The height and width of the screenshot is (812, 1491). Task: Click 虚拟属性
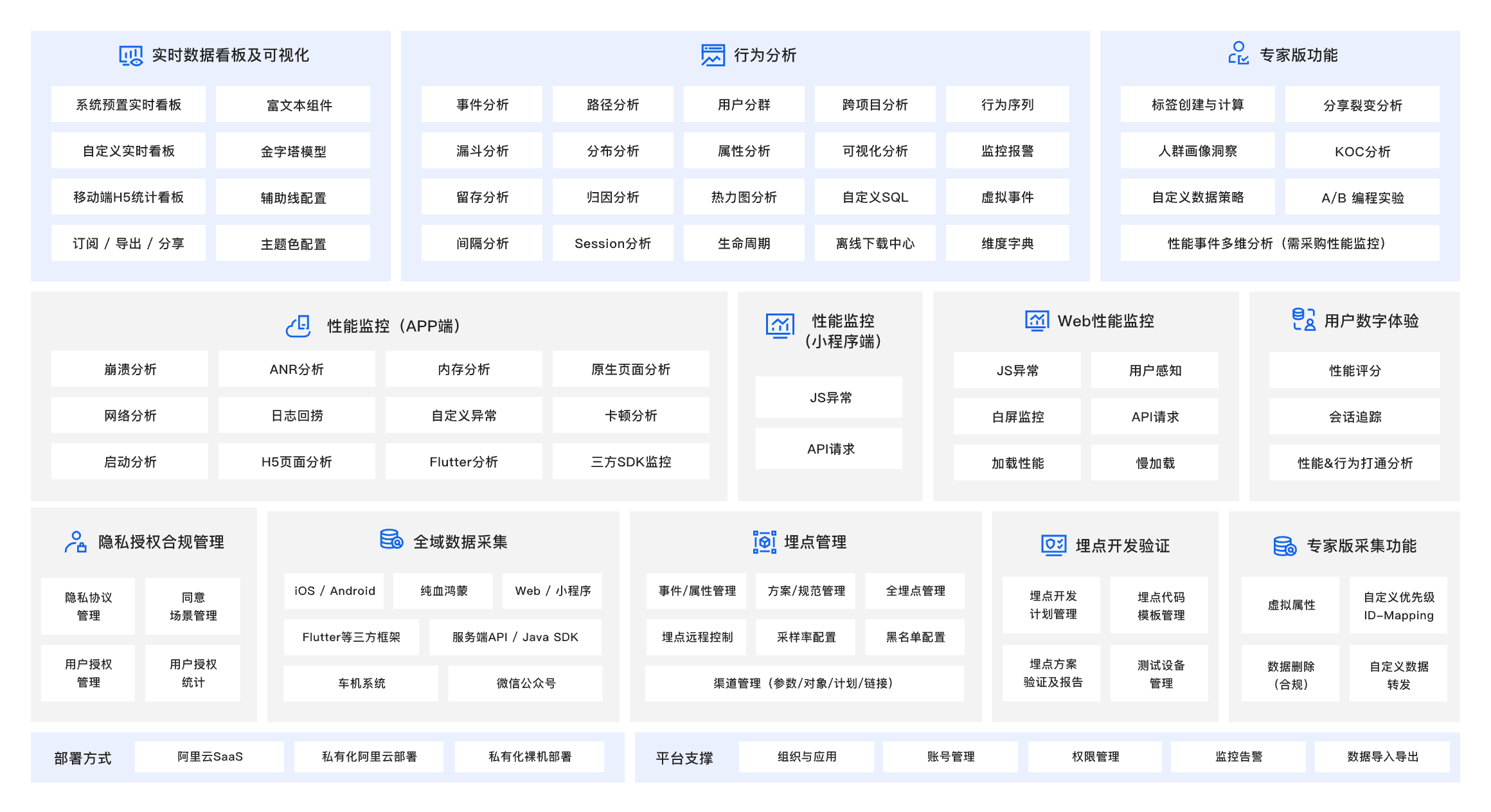(1290, 605)
